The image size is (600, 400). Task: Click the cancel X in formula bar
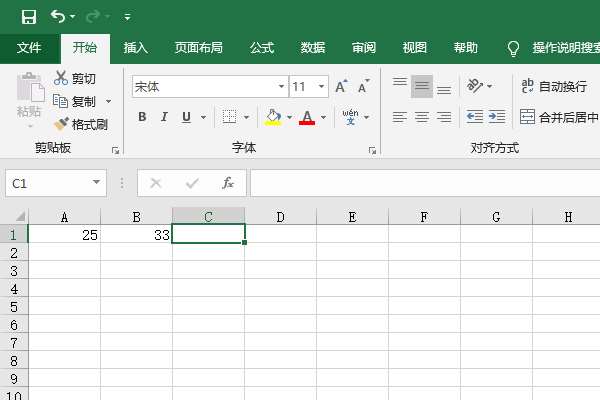tap(156, 183)
